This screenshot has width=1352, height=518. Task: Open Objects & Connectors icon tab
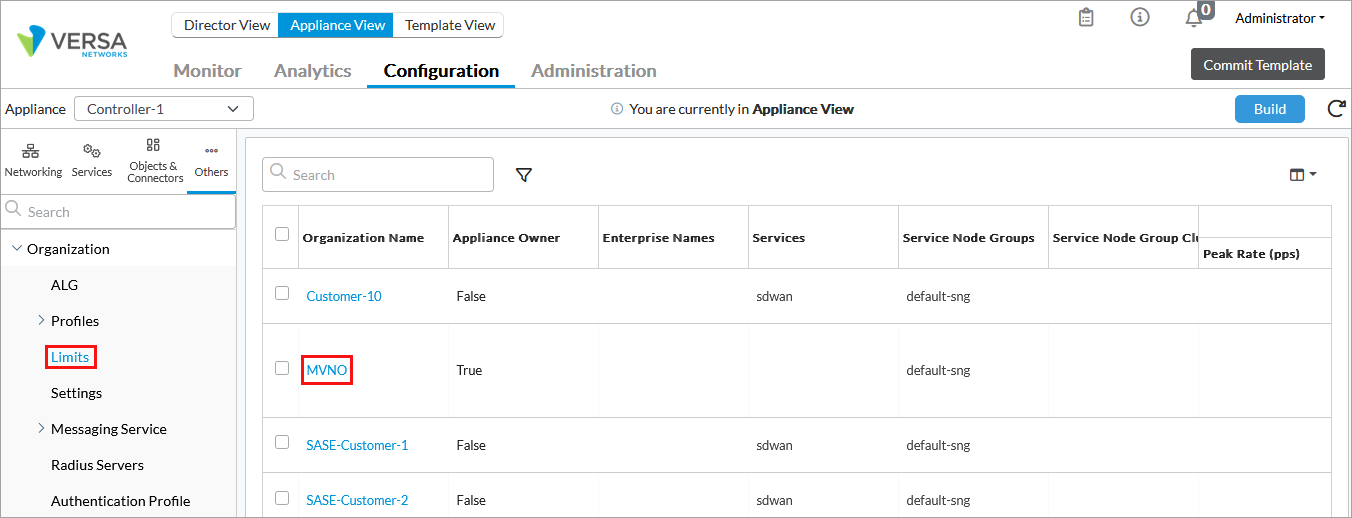point(154,160)
